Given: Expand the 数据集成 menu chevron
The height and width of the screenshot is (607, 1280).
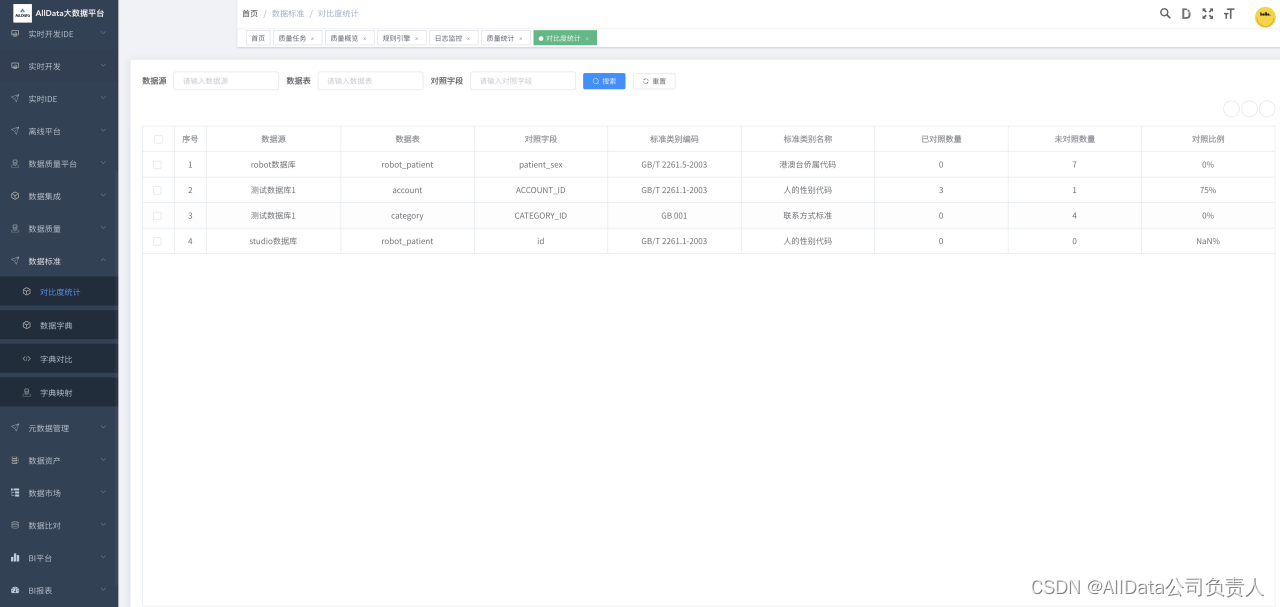Looking at the screenshot, I should (104, 196).
